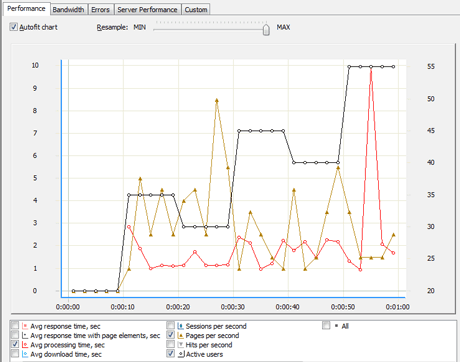Viewport: 460px width, 362px height.
Task: Enable Avg response time with page elements checkbox
Action: tap(15, 335)
